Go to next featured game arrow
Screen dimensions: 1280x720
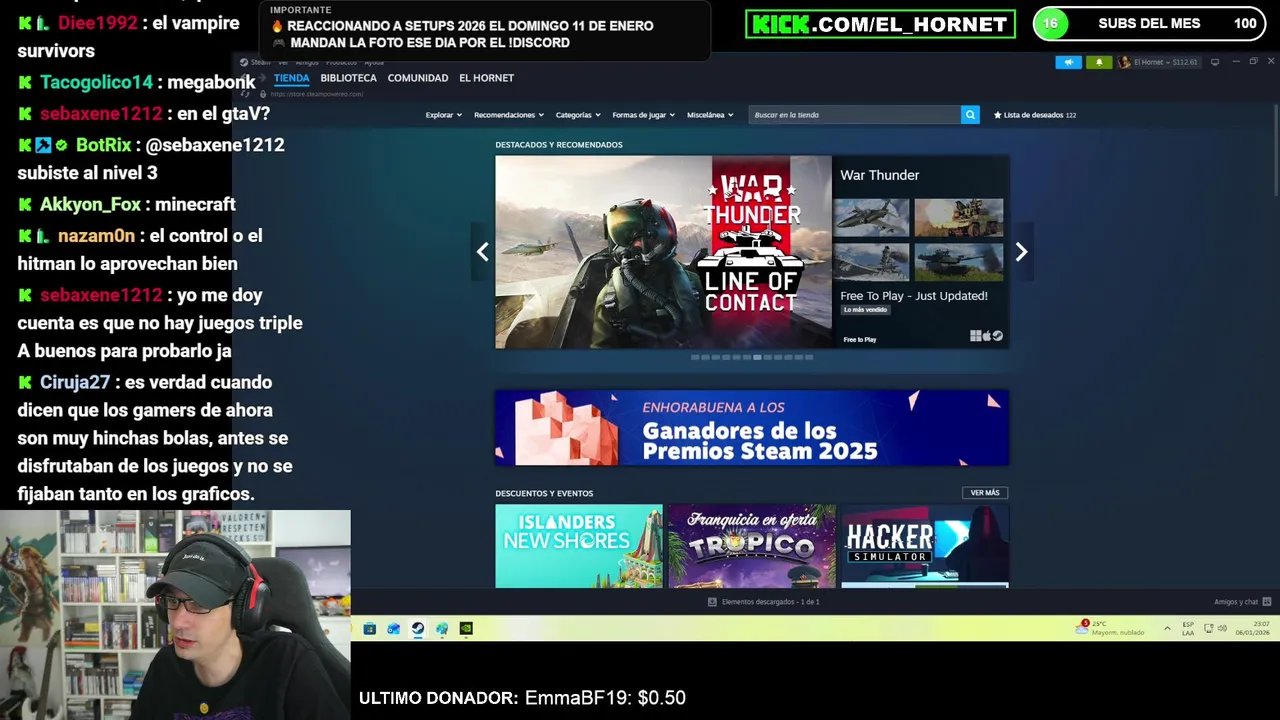(x=1021, y=252)
